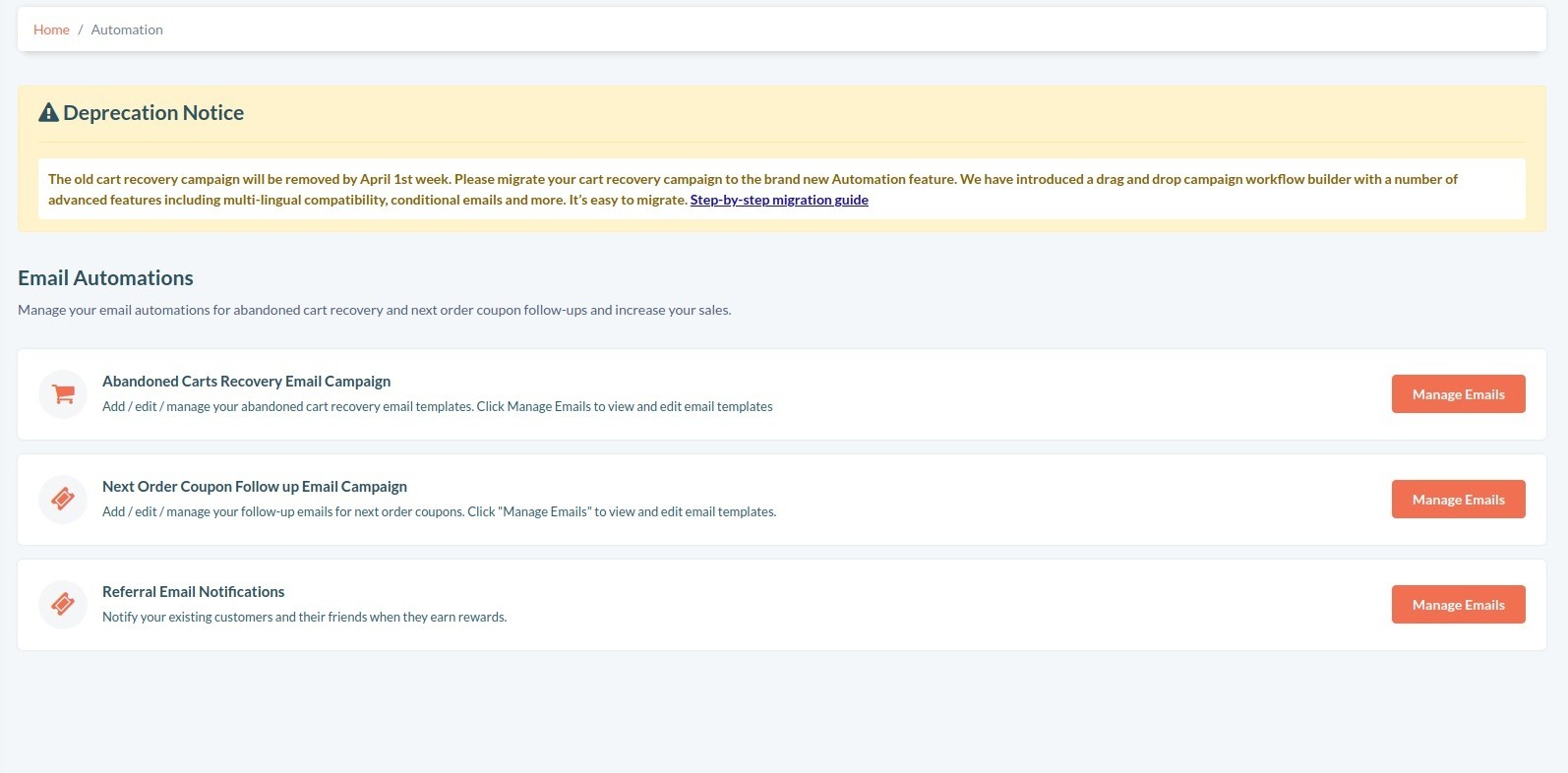Click the Next Order Coupon ticket icon
This screenshot has width=1568, height=773.
(x=63, y=500)
